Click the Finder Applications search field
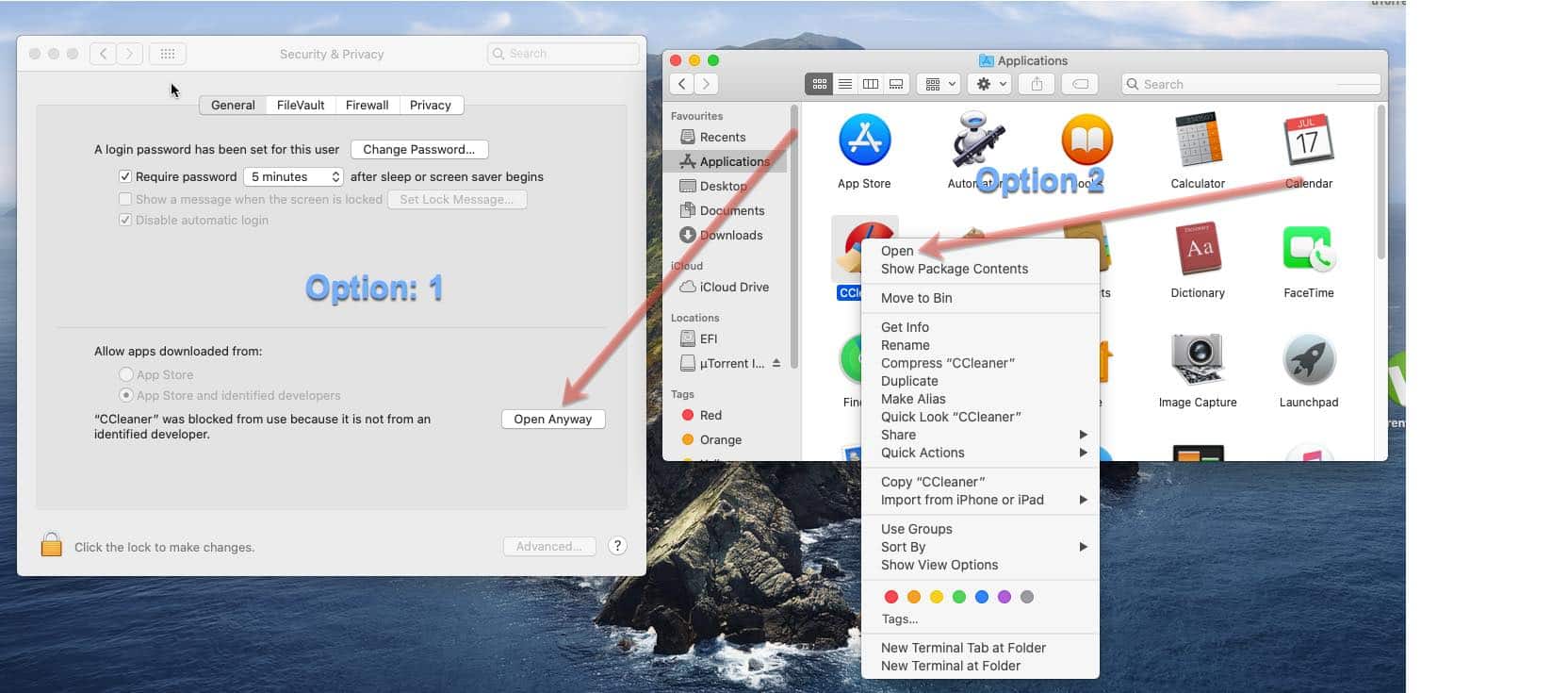The width and height of the screenshot is (1568, 693). pos(1251,84)
